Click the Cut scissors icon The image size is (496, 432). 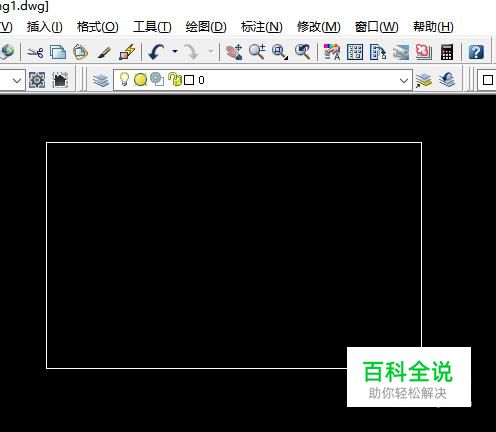[35, 52]
